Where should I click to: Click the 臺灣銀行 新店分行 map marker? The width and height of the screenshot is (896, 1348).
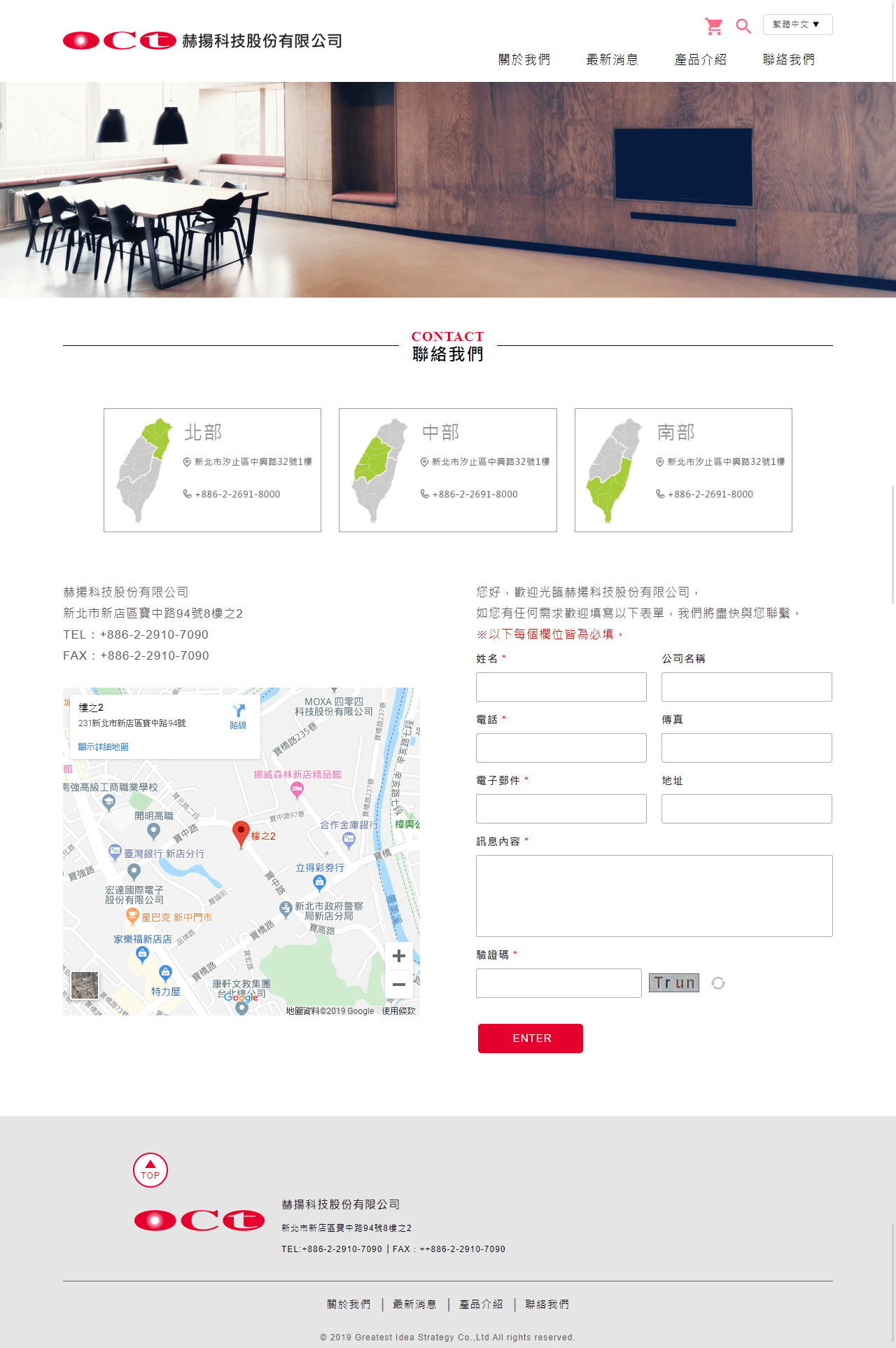click(115, 852)
